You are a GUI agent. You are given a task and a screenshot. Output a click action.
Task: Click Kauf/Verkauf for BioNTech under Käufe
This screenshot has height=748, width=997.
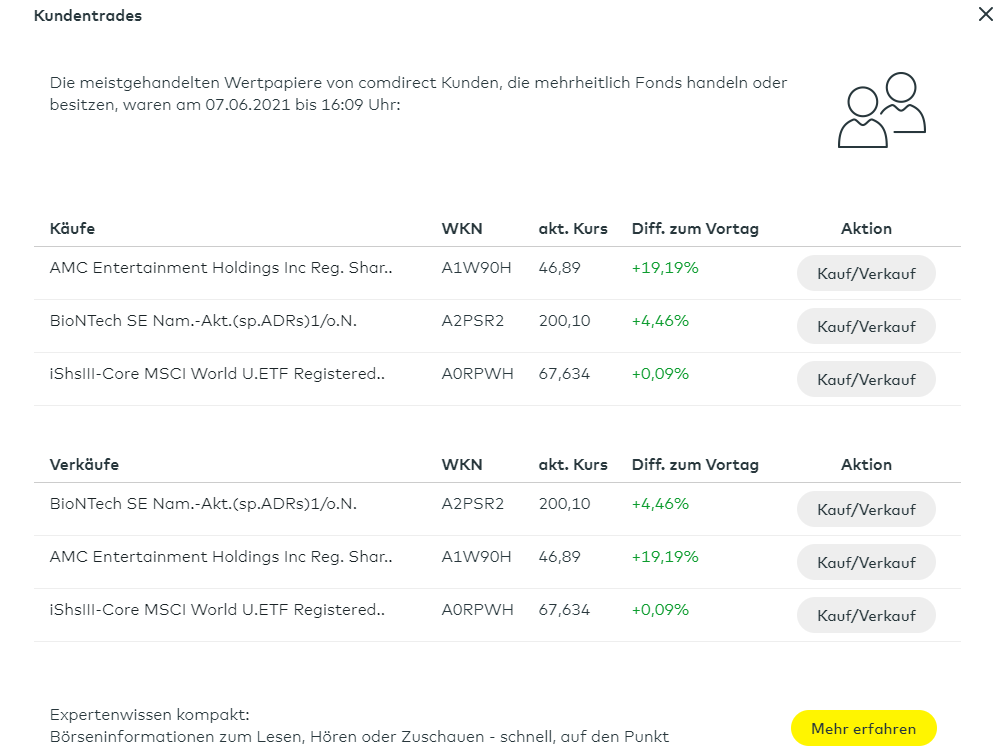[x=866, y=326]
